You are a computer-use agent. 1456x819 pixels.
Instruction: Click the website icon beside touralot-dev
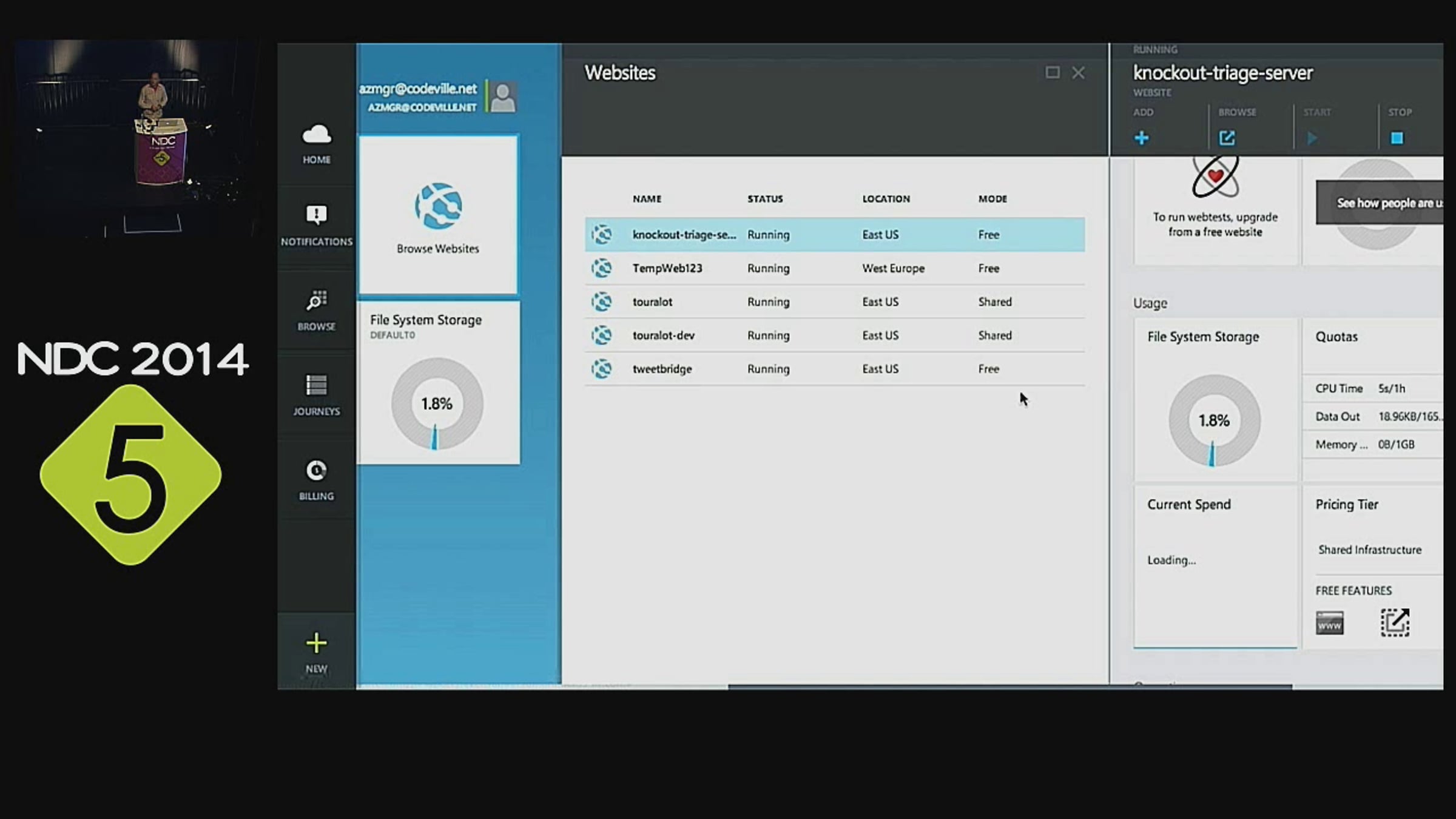(x=602, y=335)
